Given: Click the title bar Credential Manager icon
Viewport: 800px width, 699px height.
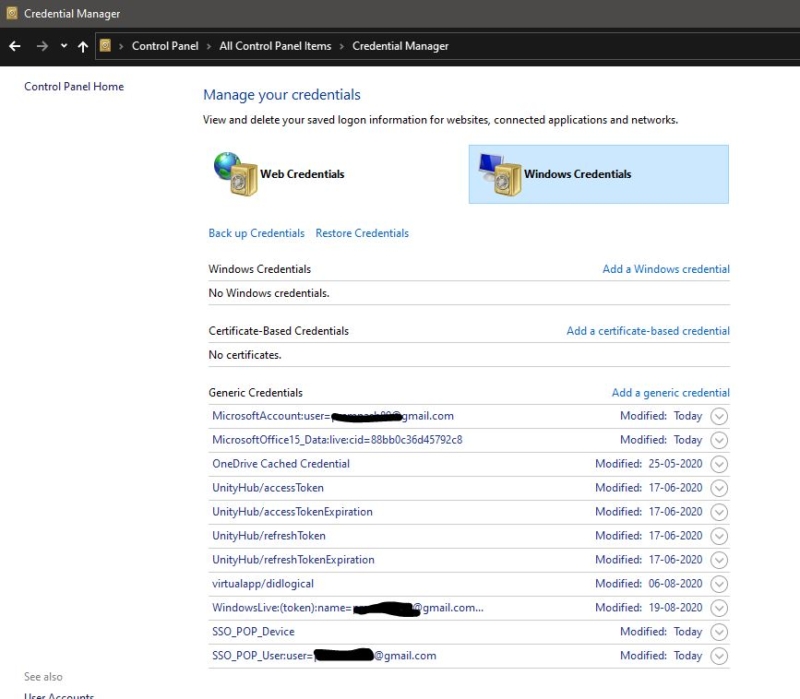Looking at the screenshot, I should tap(12, 13).
